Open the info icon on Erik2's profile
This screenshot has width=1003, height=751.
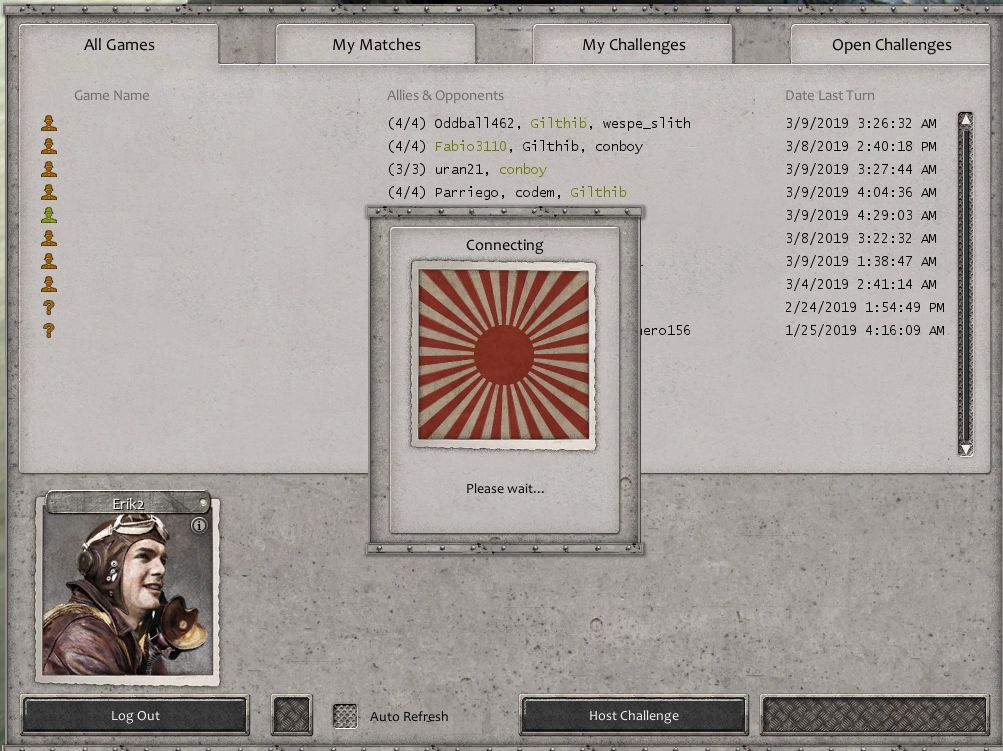click(x=200, y=525)
